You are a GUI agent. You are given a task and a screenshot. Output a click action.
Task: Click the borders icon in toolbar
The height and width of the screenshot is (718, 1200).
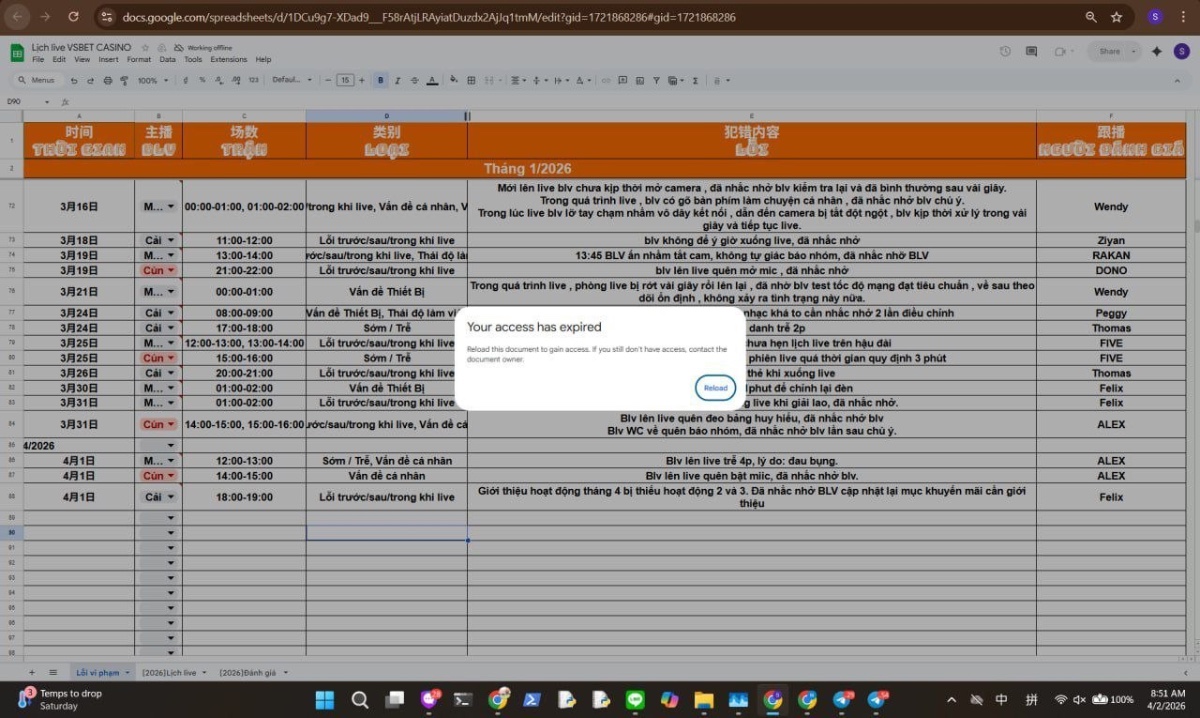(x=470, y=80)
